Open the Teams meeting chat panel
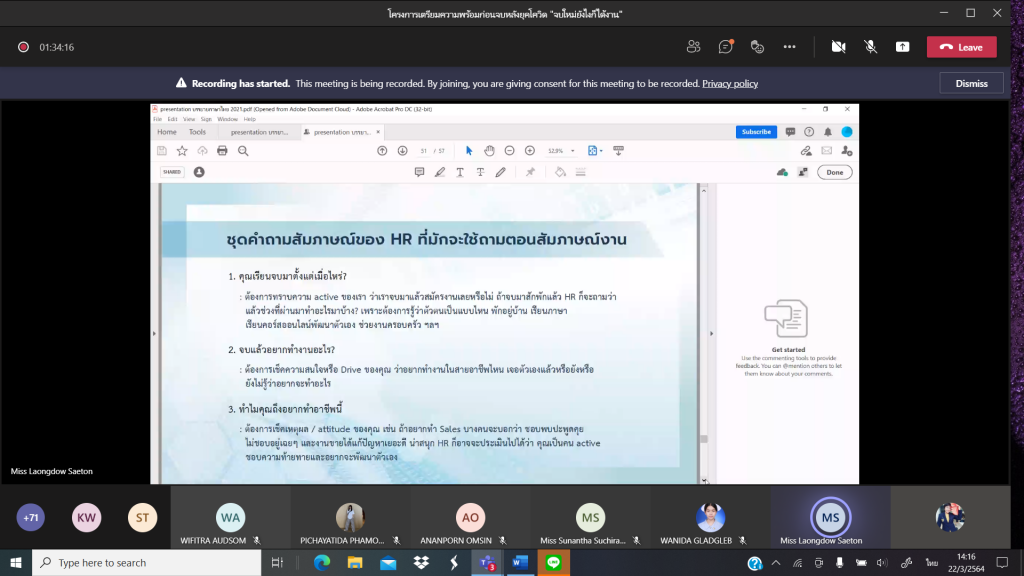Viewport: 1024px width, 576px height. [x=726, y=47]
